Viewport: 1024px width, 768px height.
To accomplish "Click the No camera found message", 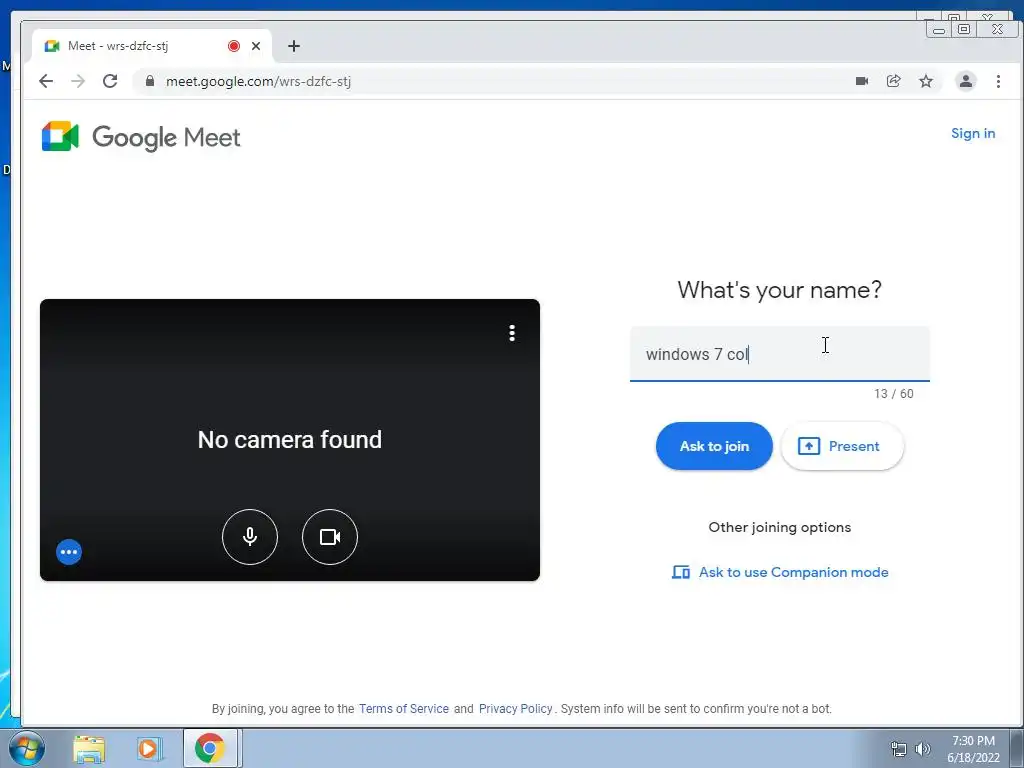I will click(289, 440).
